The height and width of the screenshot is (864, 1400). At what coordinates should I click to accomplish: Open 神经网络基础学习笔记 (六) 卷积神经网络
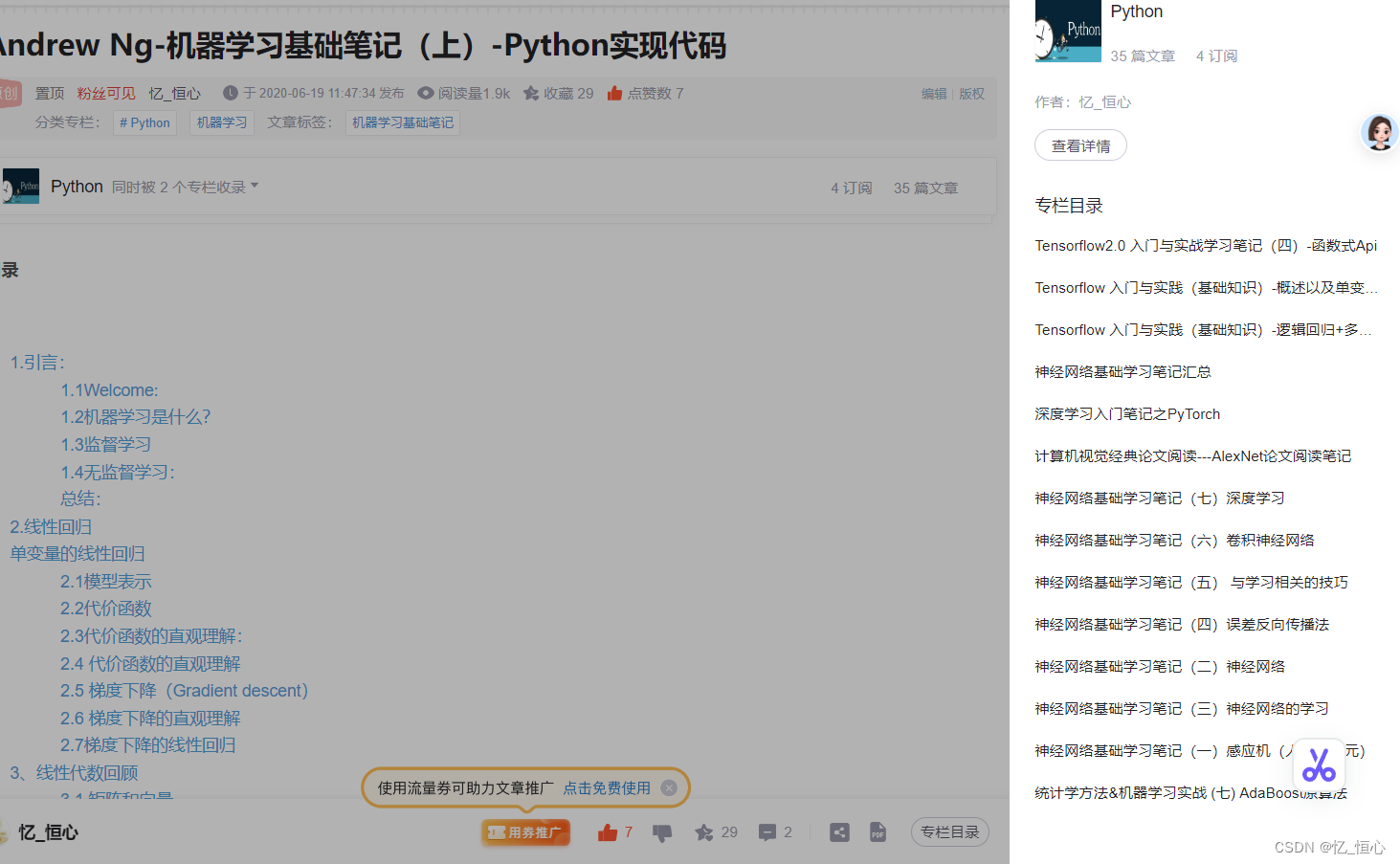point(1174,541)
